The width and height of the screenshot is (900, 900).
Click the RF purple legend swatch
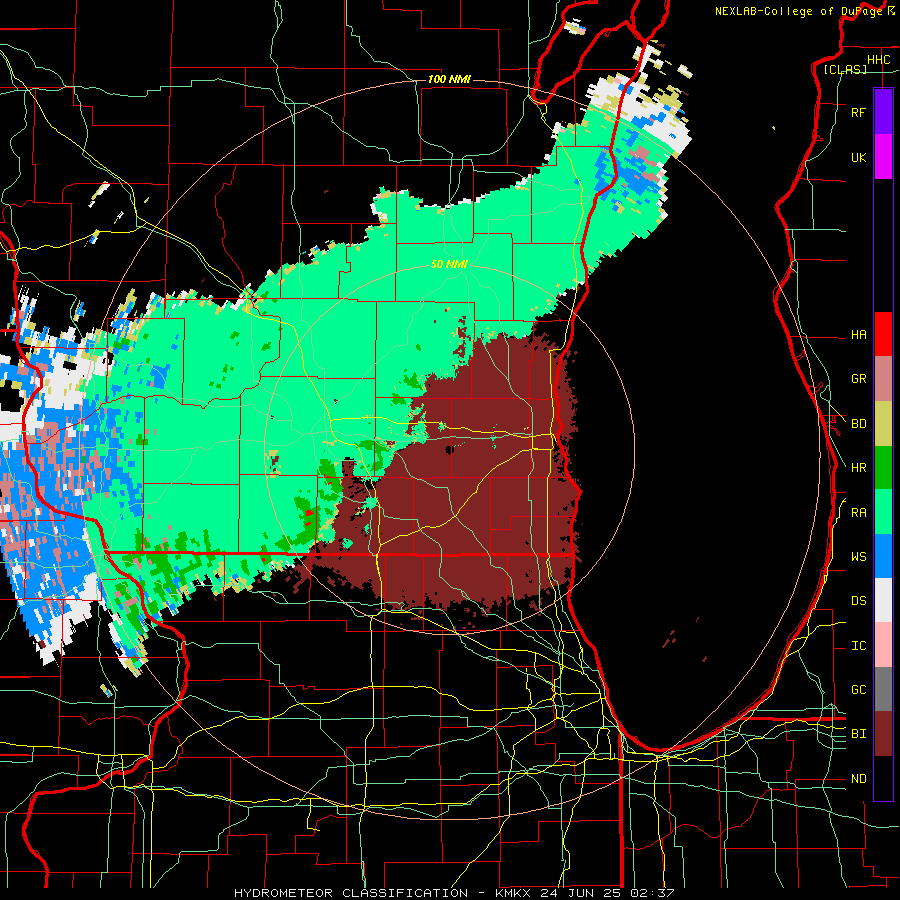pyautogui.click(x=883, y=112)
